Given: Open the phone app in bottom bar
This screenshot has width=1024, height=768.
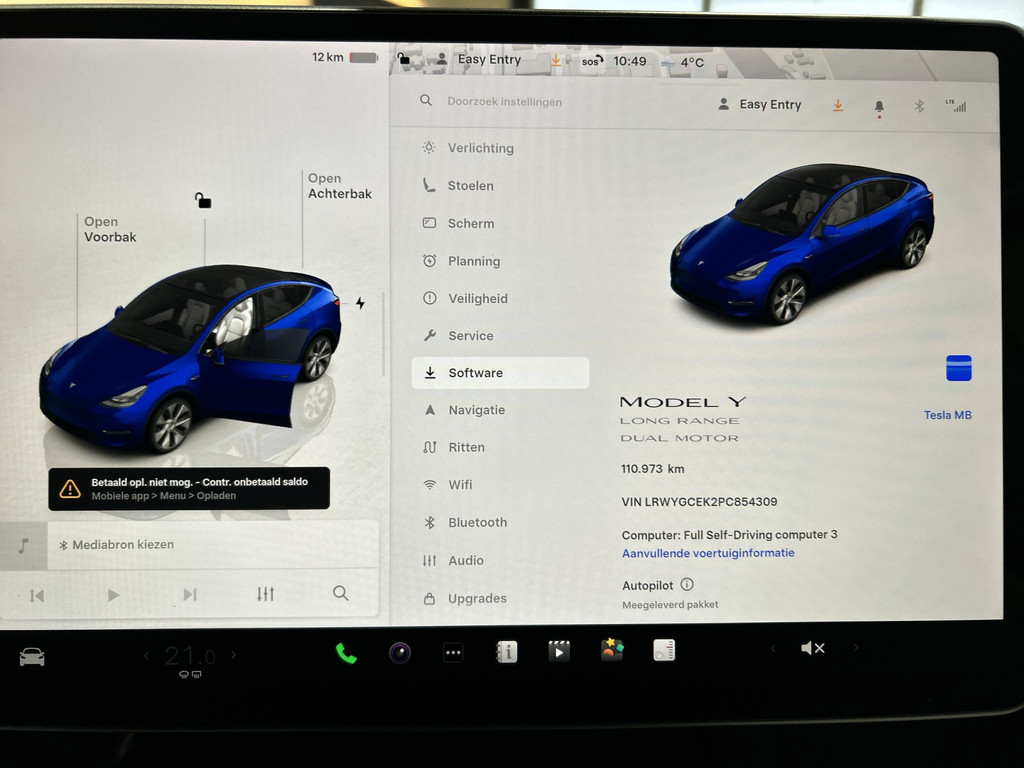Looking at the screenshot, I should point(346,653).
